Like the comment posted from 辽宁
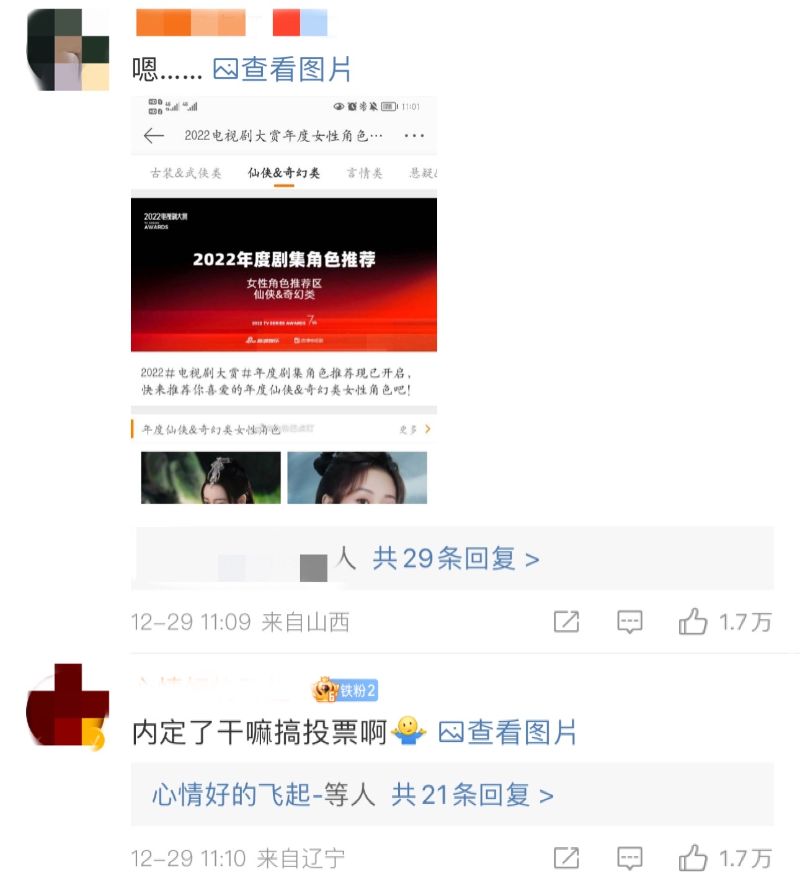Screen dimensions: 800x882 coord(725,858)
